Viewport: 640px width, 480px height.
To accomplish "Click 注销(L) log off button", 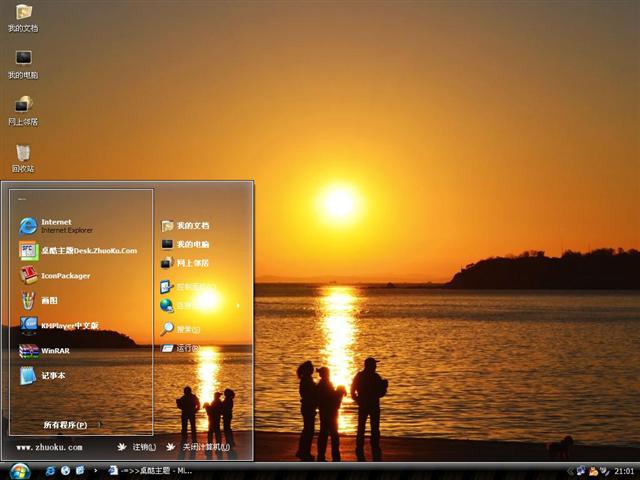I will click(x=138, y=447).
